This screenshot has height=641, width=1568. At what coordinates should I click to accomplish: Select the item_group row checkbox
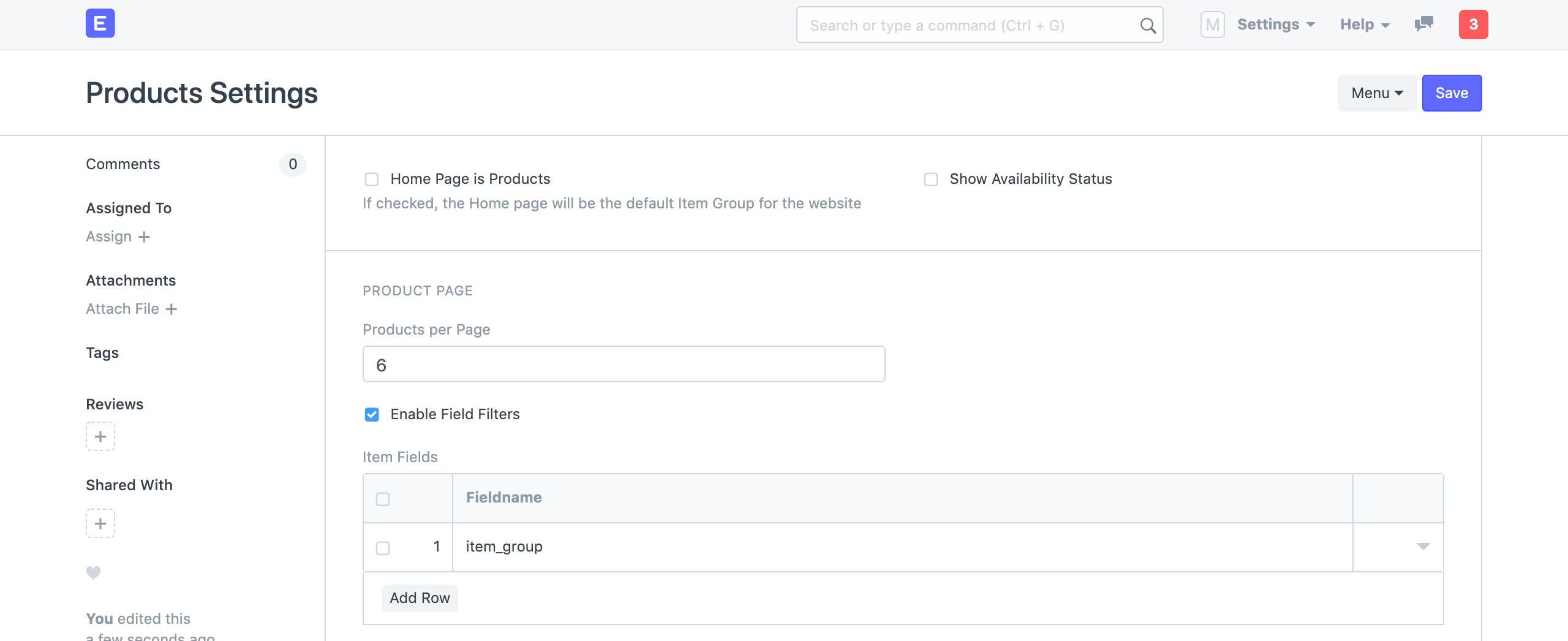[383, 548]
